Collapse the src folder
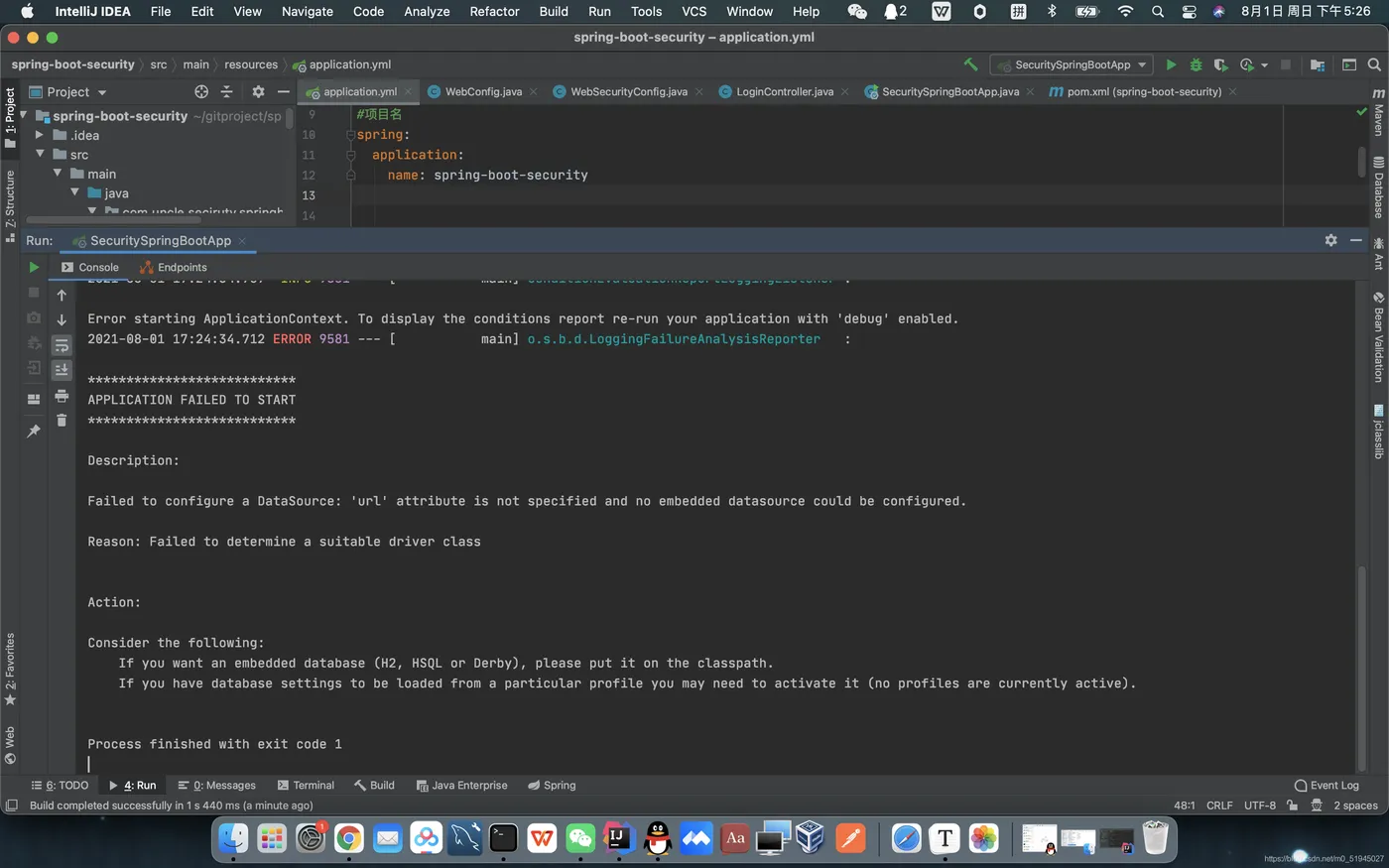This screenshot has height=868, width=1389. point(40,154)
